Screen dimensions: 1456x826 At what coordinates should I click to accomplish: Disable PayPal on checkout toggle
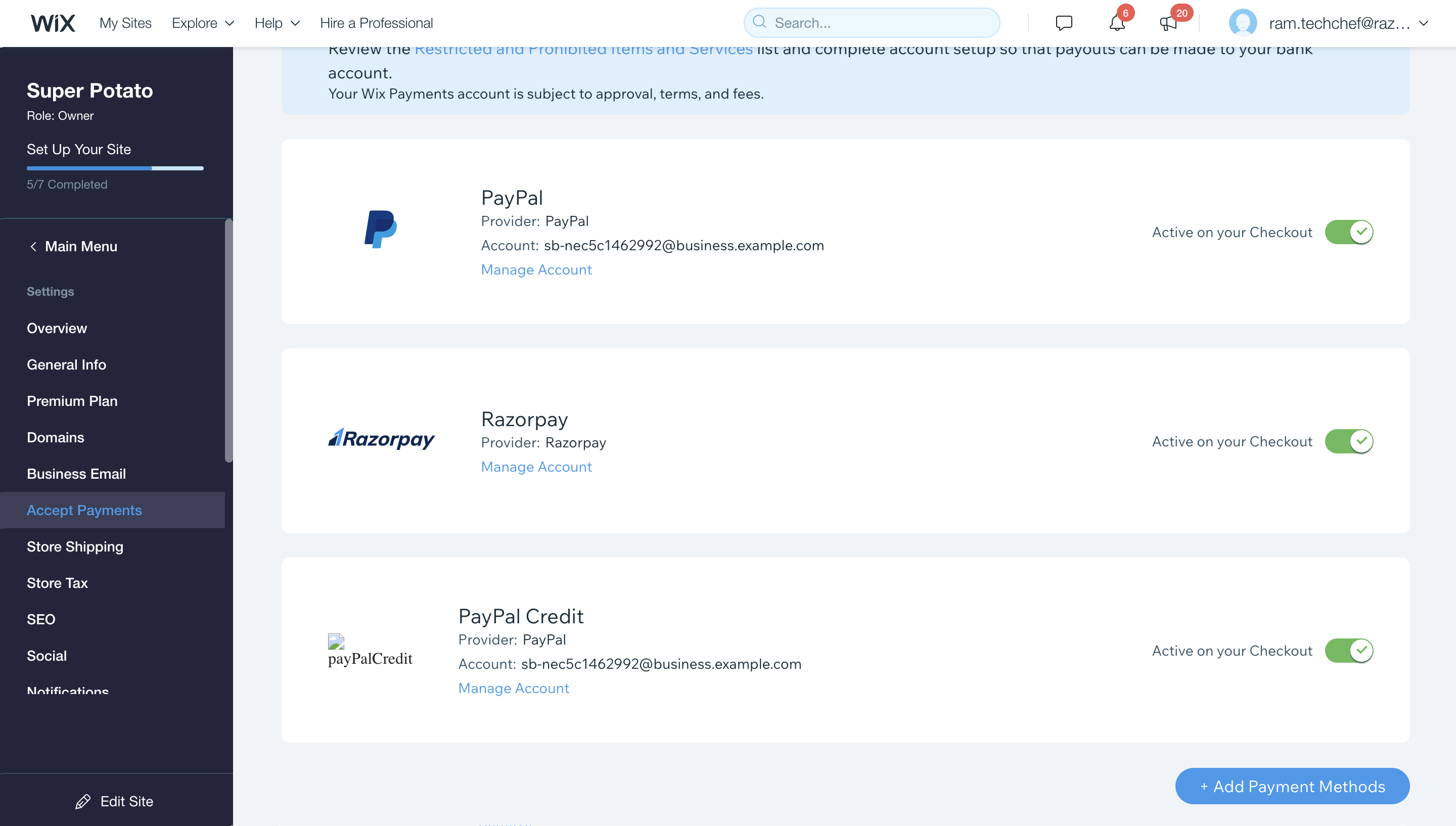pos(1349,232)
